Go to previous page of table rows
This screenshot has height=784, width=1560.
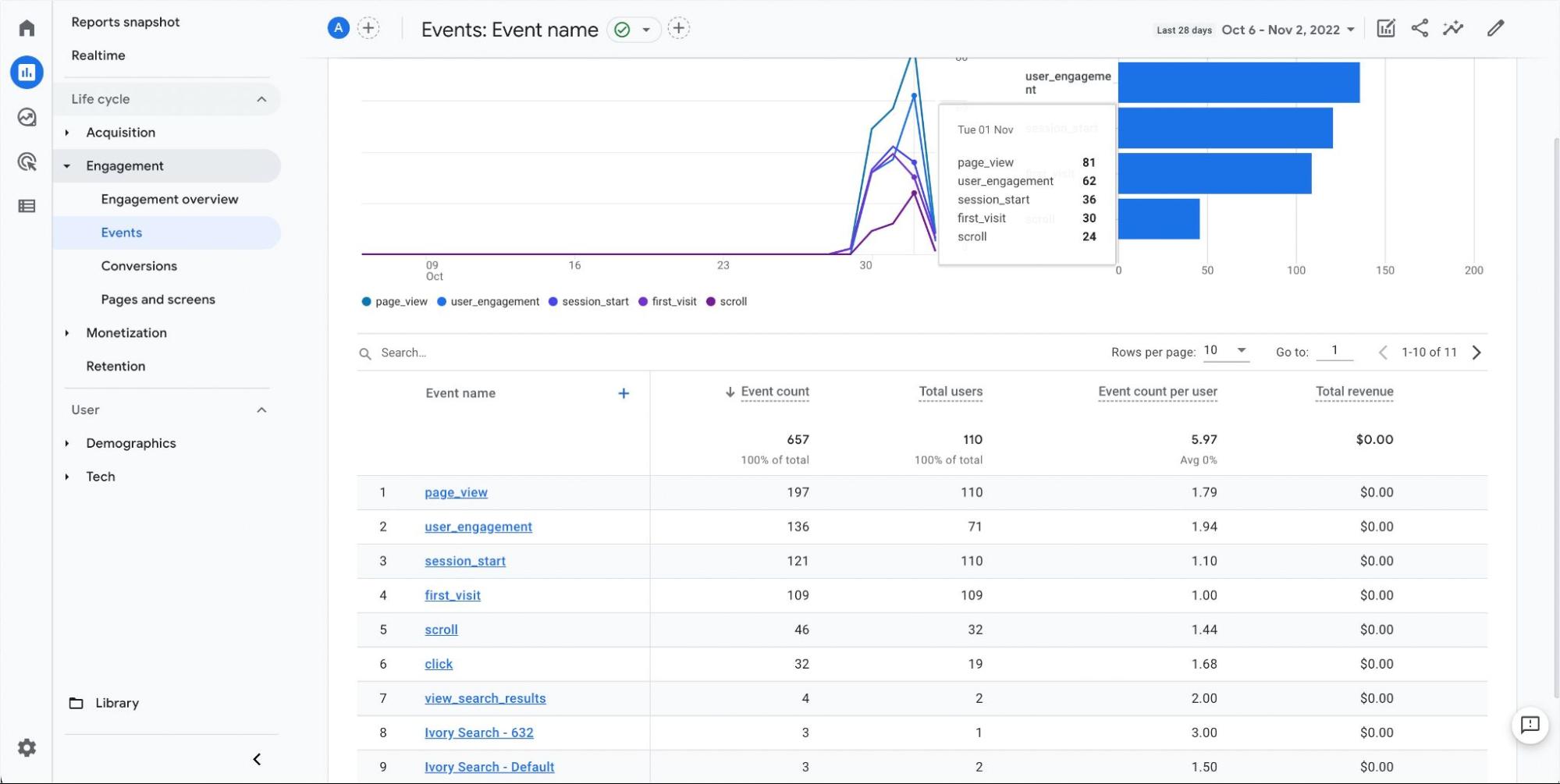click(x=1383, y=352)
